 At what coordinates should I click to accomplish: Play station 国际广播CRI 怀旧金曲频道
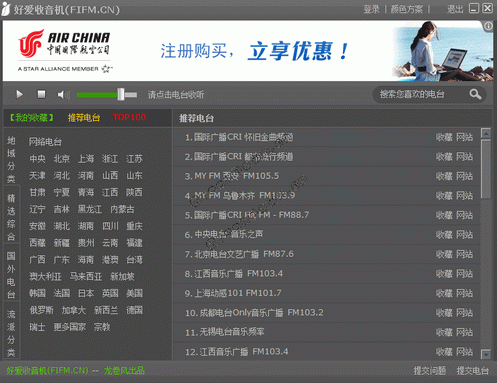click(x=239, y=137)
